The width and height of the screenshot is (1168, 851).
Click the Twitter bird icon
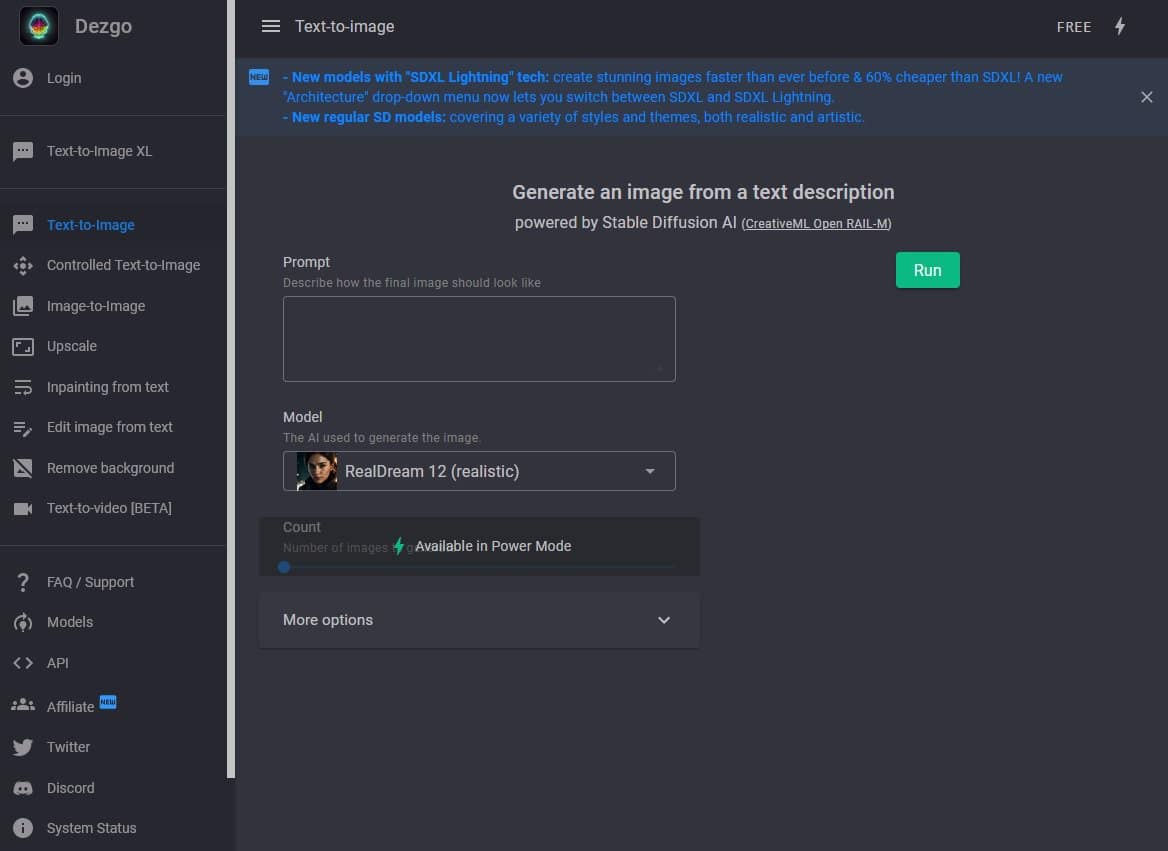click(x=23, y=747)
